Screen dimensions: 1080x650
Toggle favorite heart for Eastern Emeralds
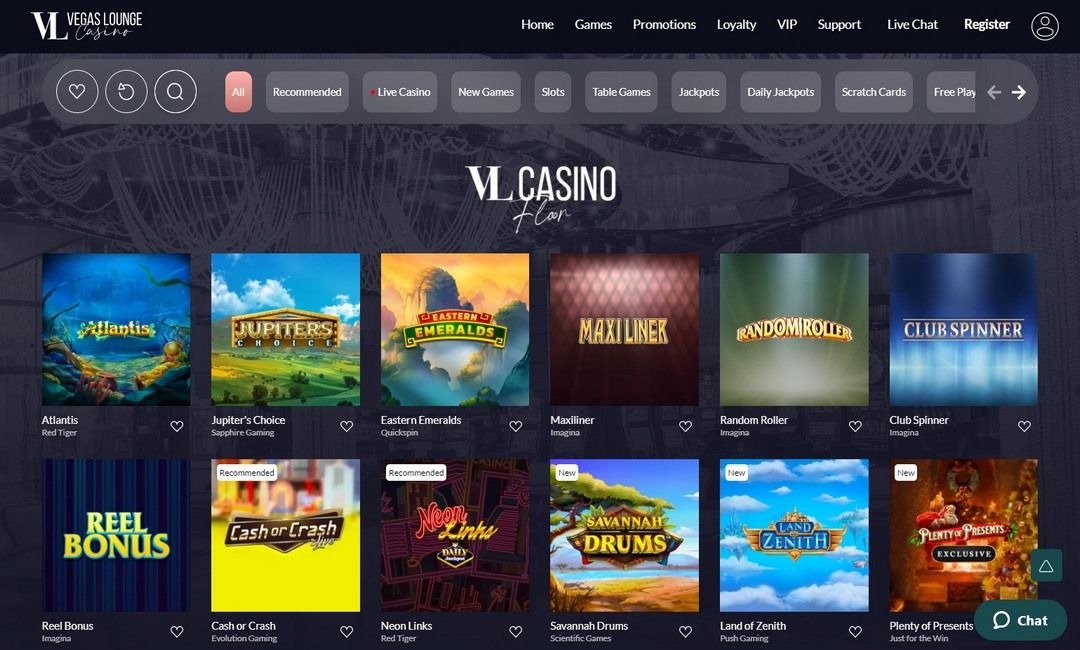click(516, 426)
